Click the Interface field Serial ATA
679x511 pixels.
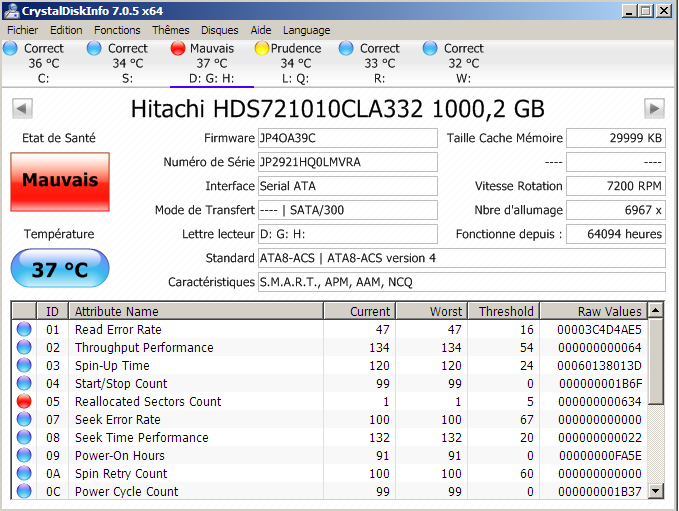click(348, 186)
